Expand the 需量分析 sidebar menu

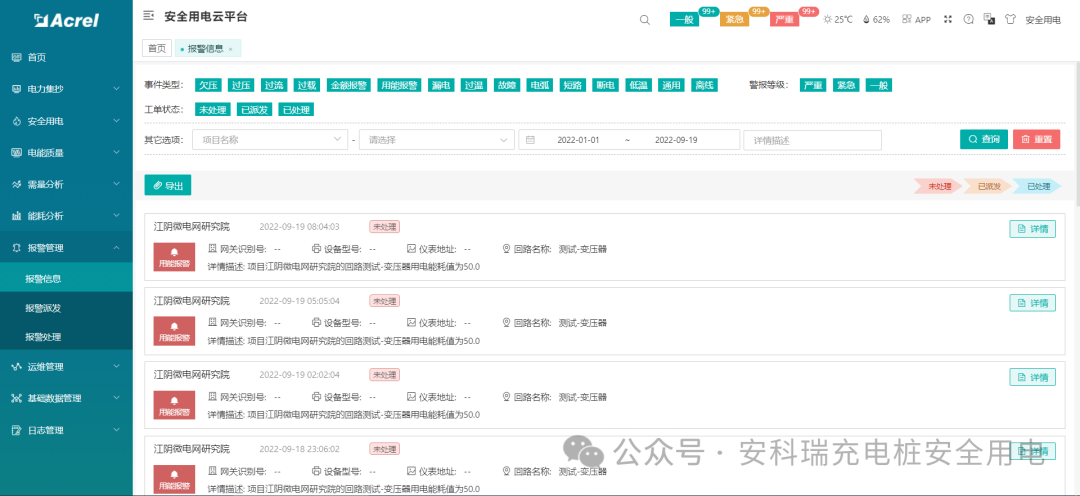(x=66, y=185)
